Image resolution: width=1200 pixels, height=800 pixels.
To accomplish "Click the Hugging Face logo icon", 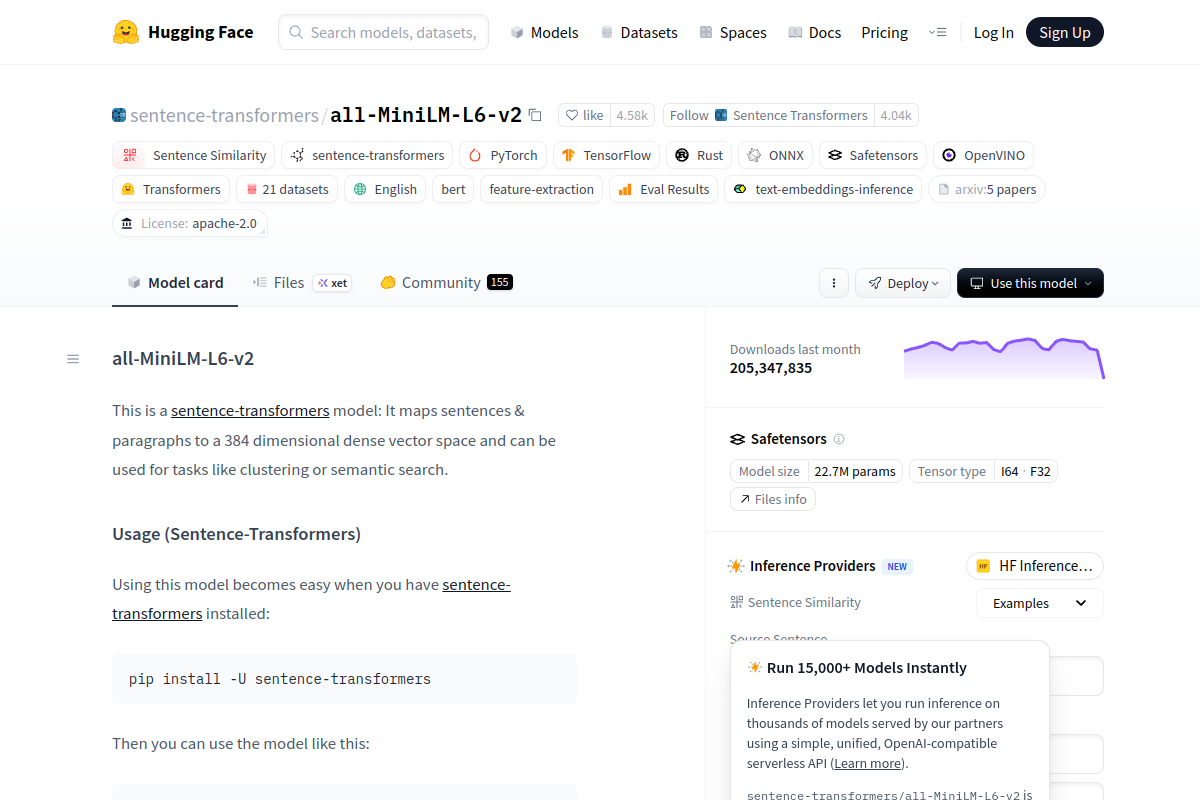I will click(x=126, y=32).
